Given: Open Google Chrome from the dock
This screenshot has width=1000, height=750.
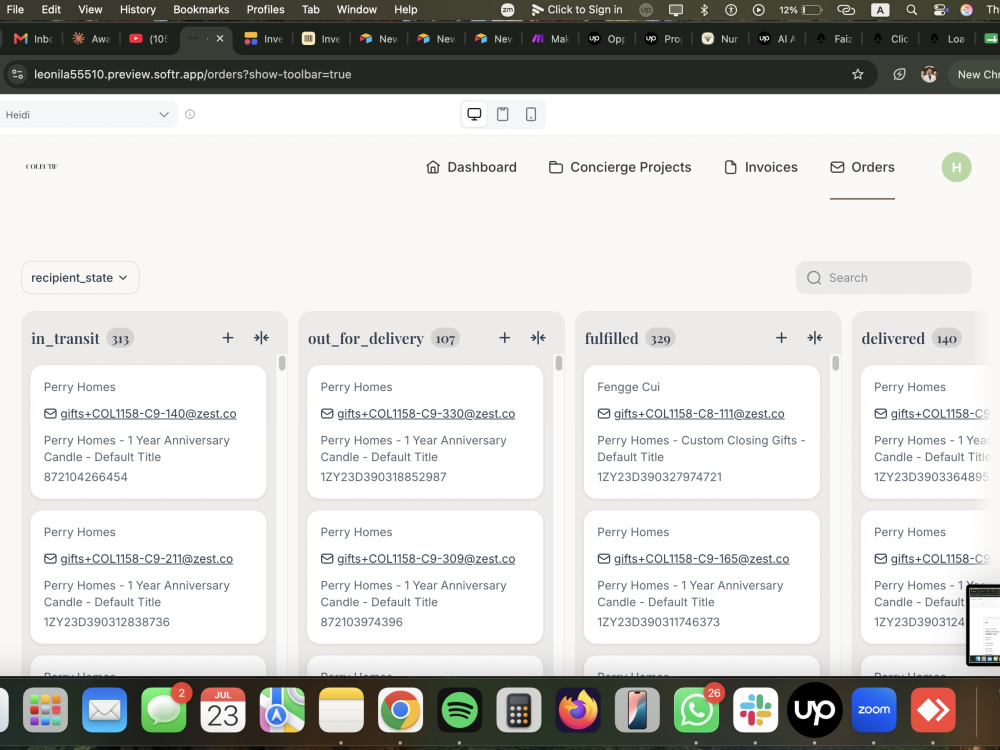Looking at the screenshot, I should pyautogui.click(x=400, y=710).
